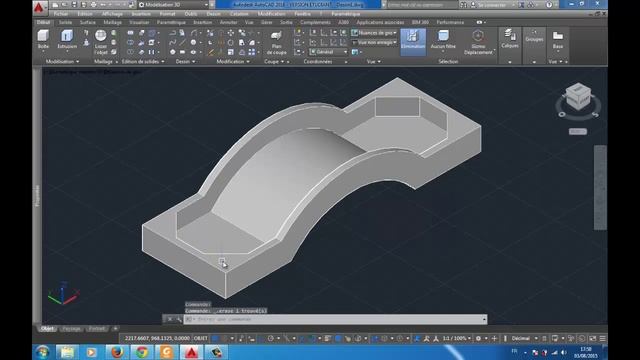This screenshot has height=360, width=640.
Task: Open the Windows Start menu
Action: click(x=42, y=352)
